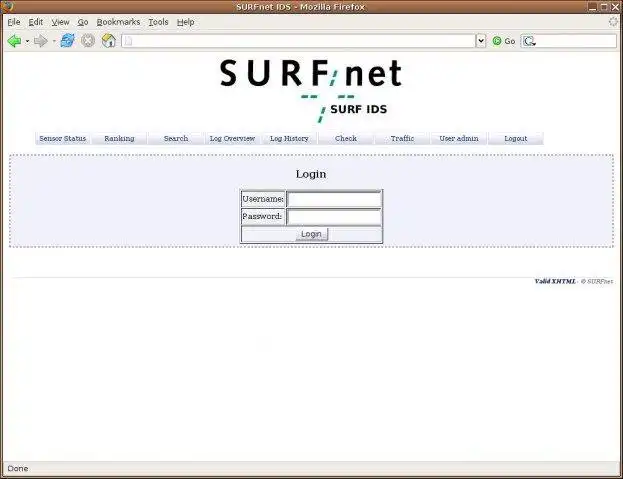Click the green Back arrow button
This screenshot has height=479, width=623.
(x=14, y=41)
